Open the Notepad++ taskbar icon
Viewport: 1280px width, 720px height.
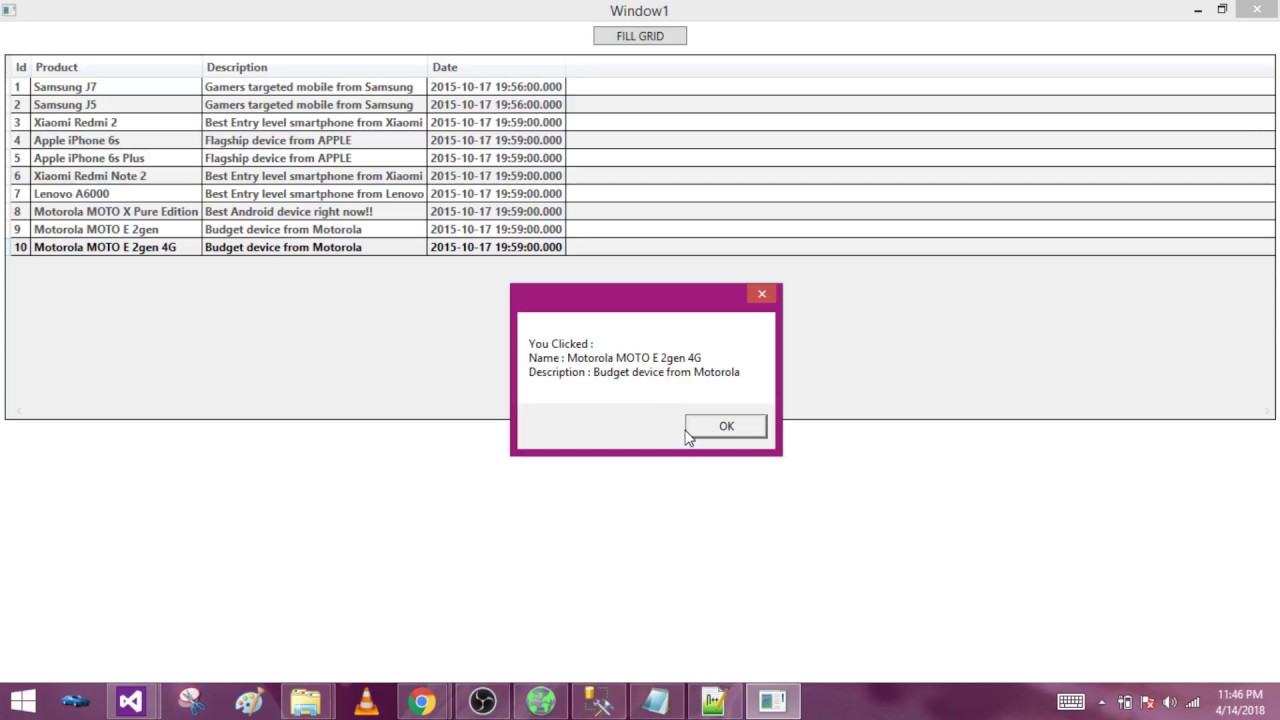tap(714, 701)
